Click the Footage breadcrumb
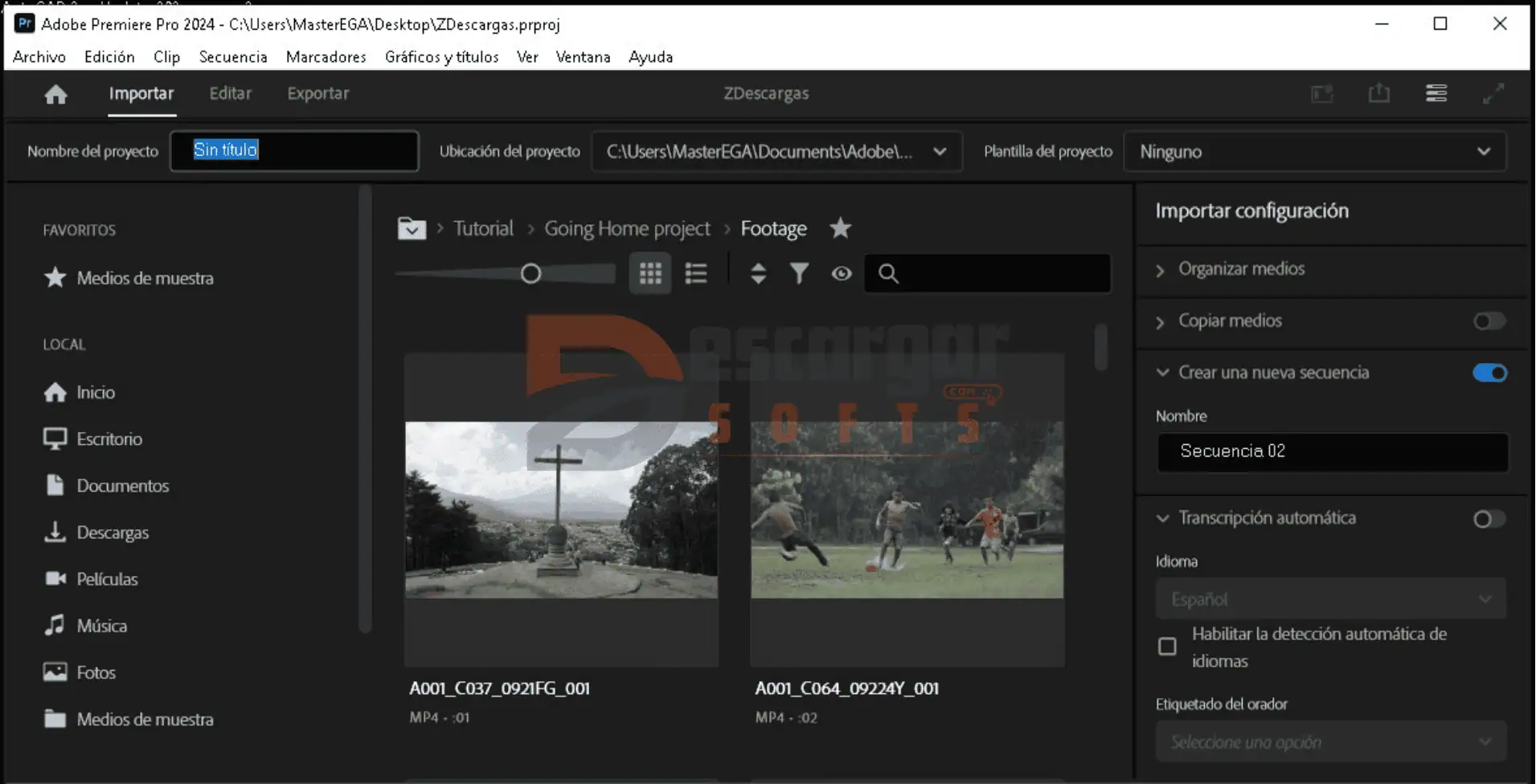 tap(773, 228)
